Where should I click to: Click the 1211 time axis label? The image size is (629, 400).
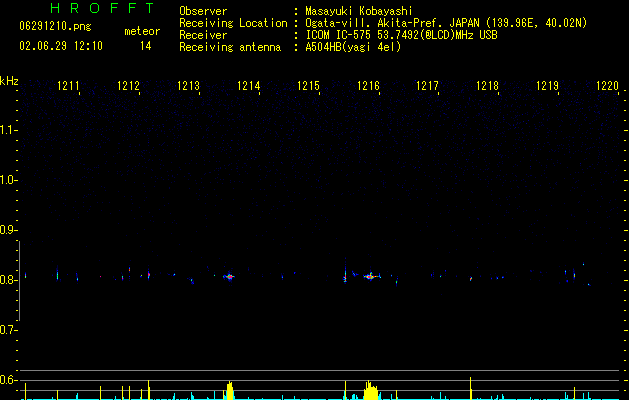[x=68, y=86]
